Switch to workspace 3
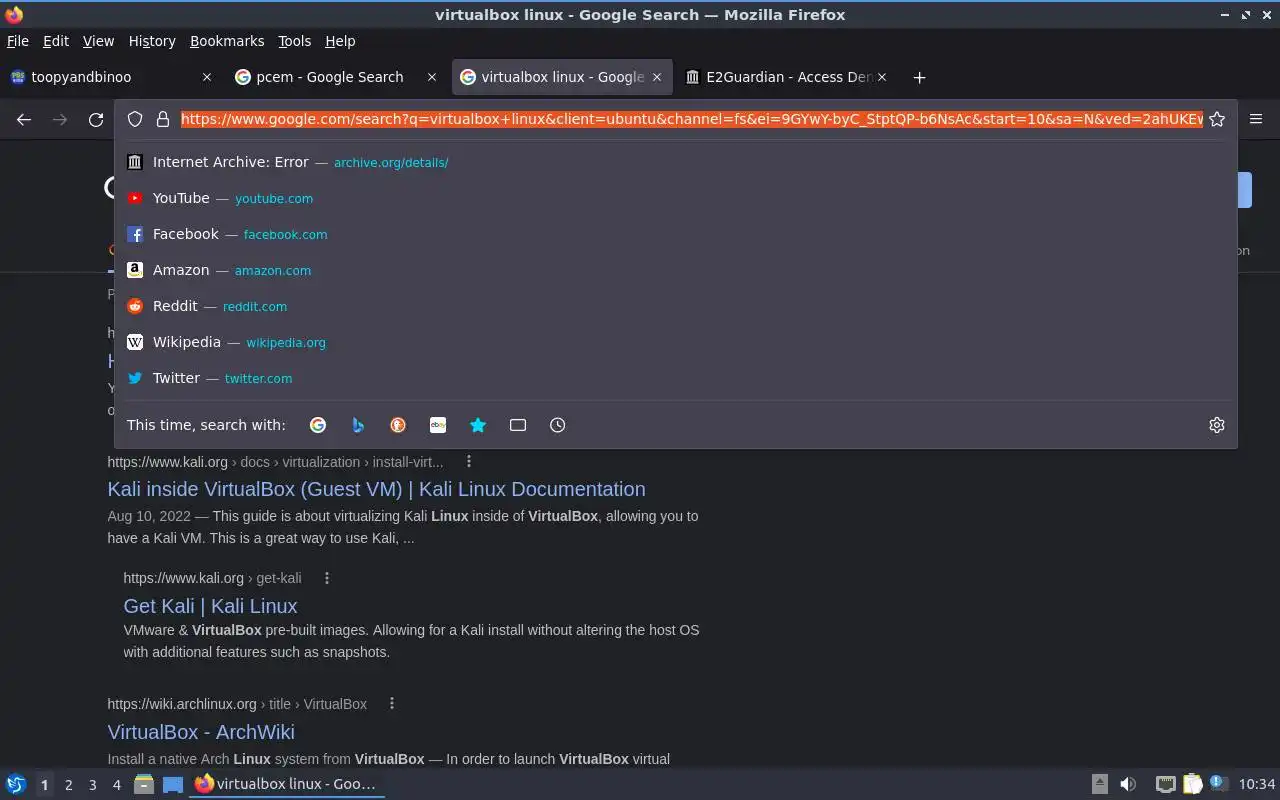 pos(92,785)
